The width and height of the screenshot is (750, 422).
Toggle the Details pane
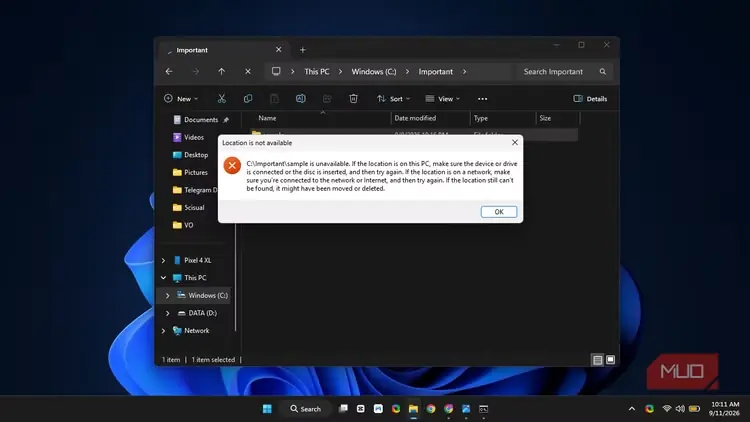(x=590, y=99)
